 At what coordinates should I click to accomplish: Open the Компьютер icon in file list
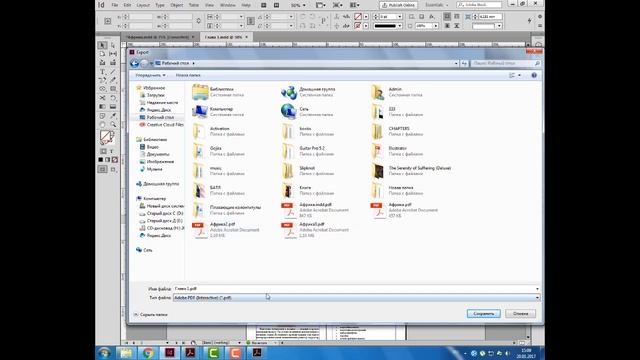200,112
